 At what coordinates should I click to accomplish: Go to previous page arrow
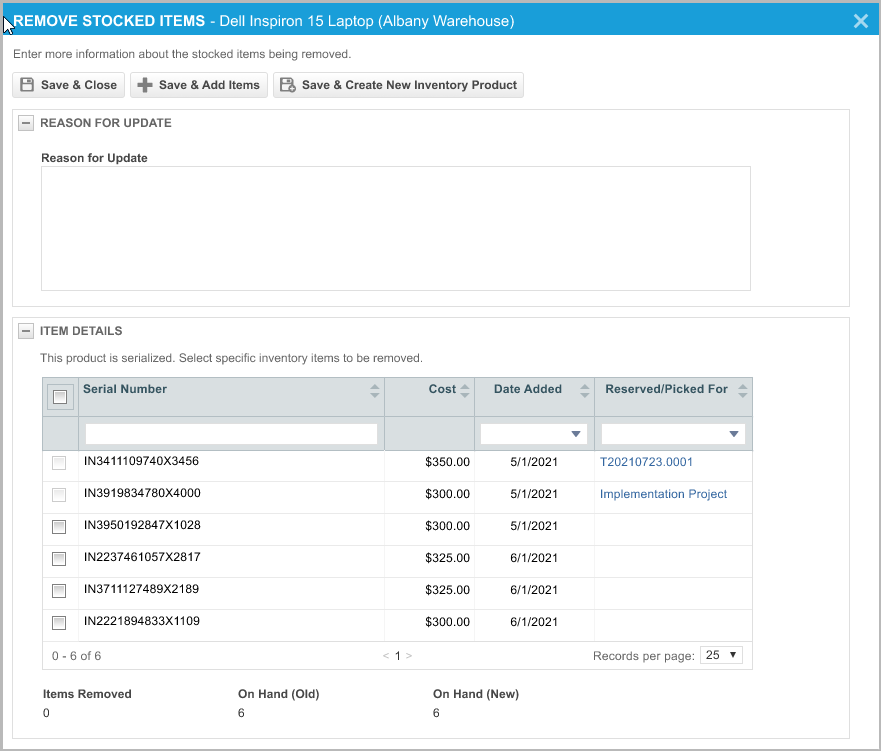click(386, 656)
